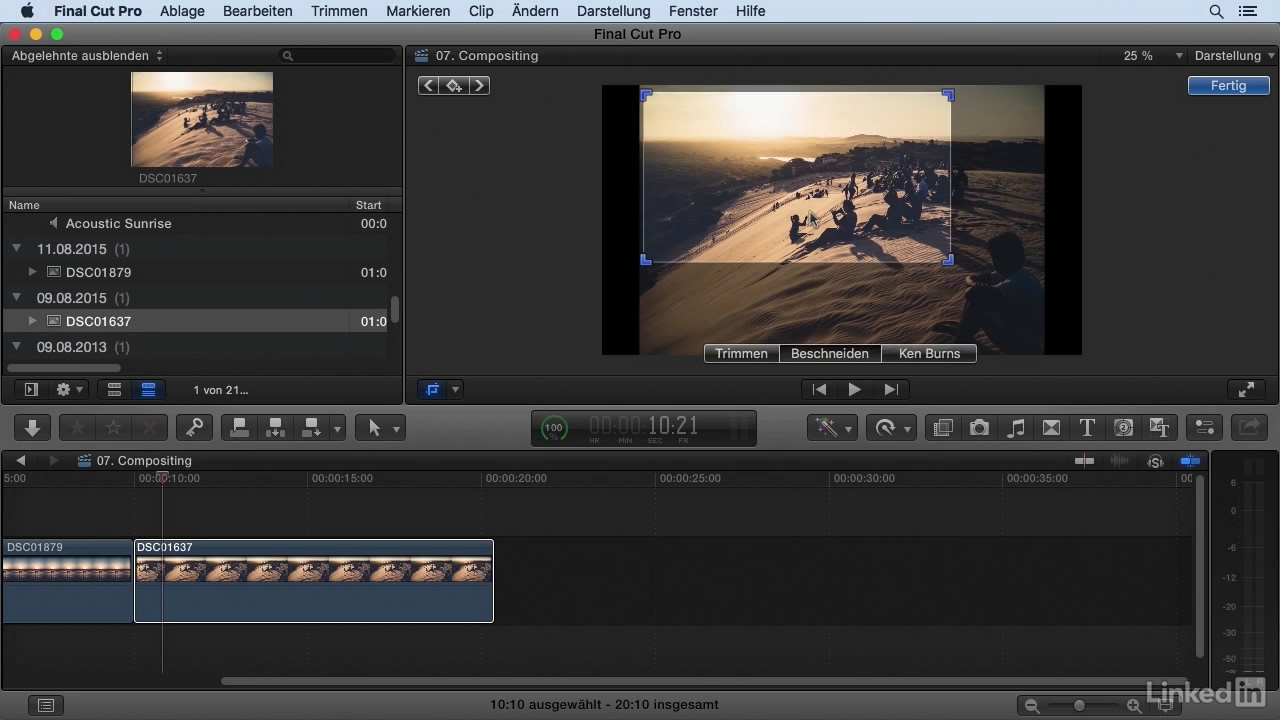Open the edit options arrow dropdown
Viewport: 1280px width, 720px height.
point(338,428)
